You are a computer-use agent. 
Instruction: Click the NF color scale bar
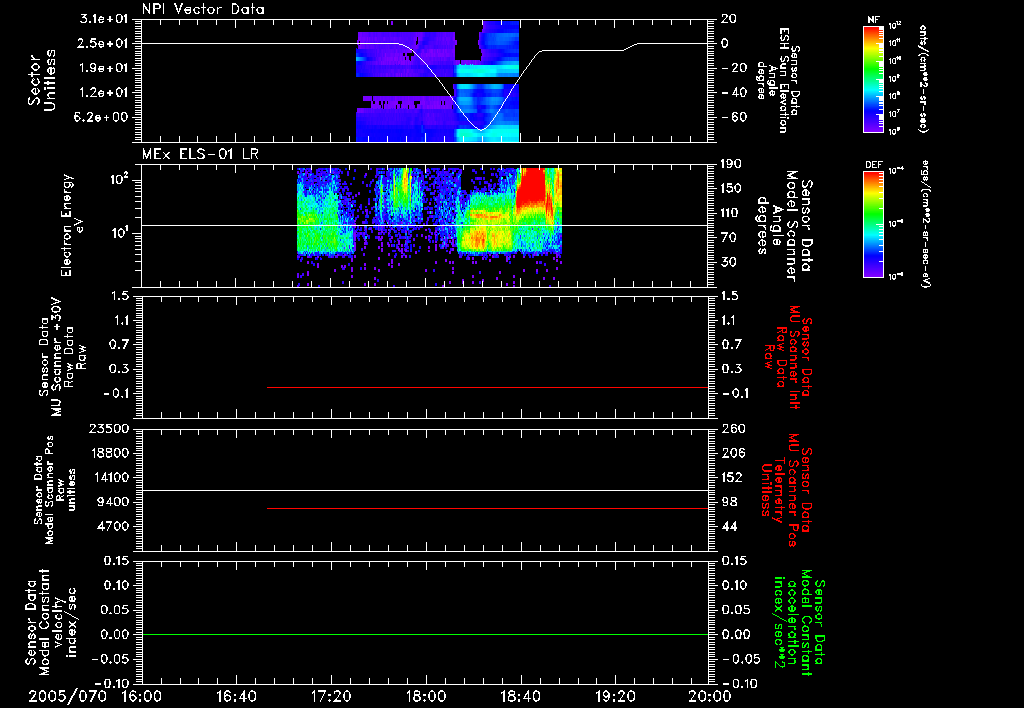(x=873, y=78)
